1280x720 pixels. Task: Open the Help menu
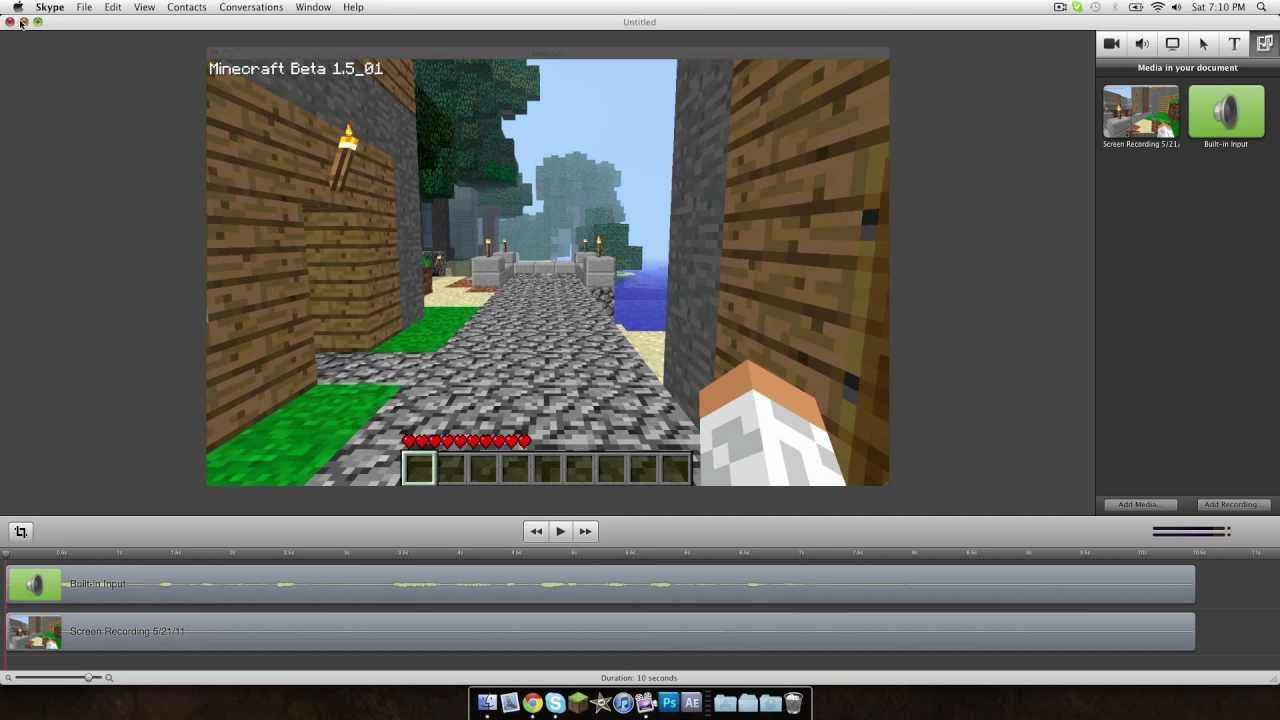tap(353, 7)
